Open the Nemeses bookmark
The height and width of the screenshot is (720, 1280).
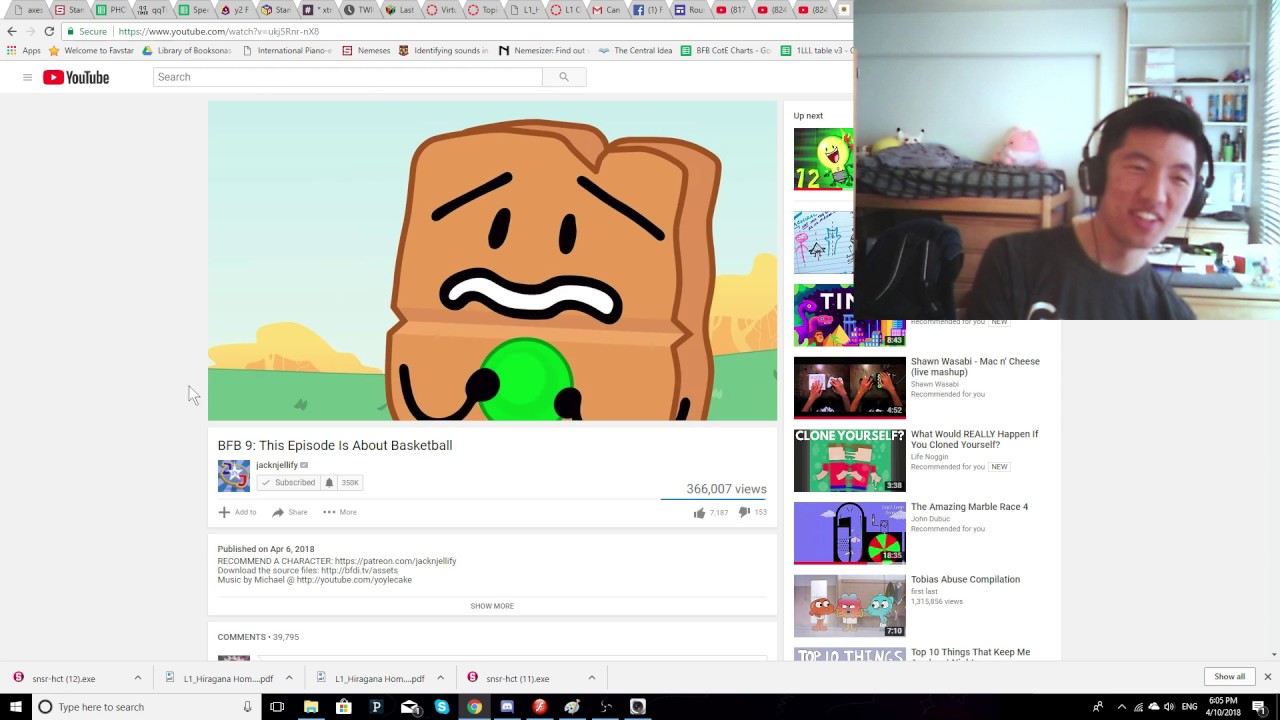point(366,50)
